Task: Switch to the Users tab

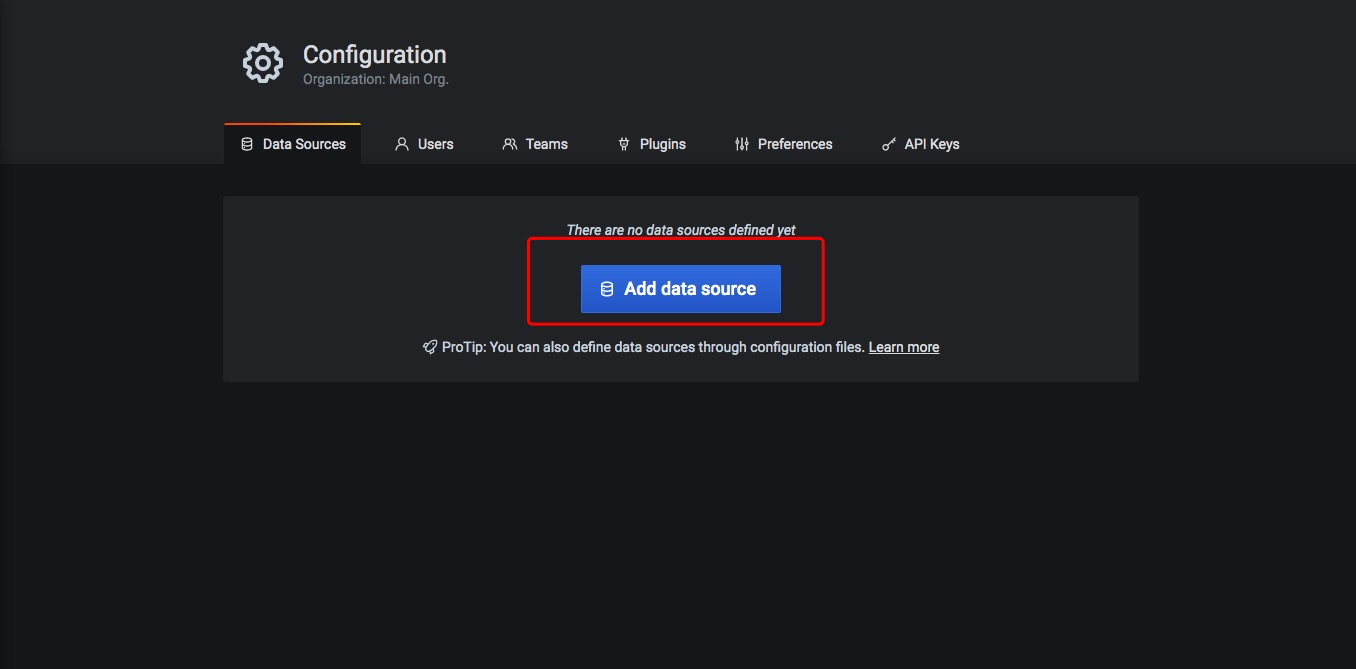Action: tap(424, 144)
